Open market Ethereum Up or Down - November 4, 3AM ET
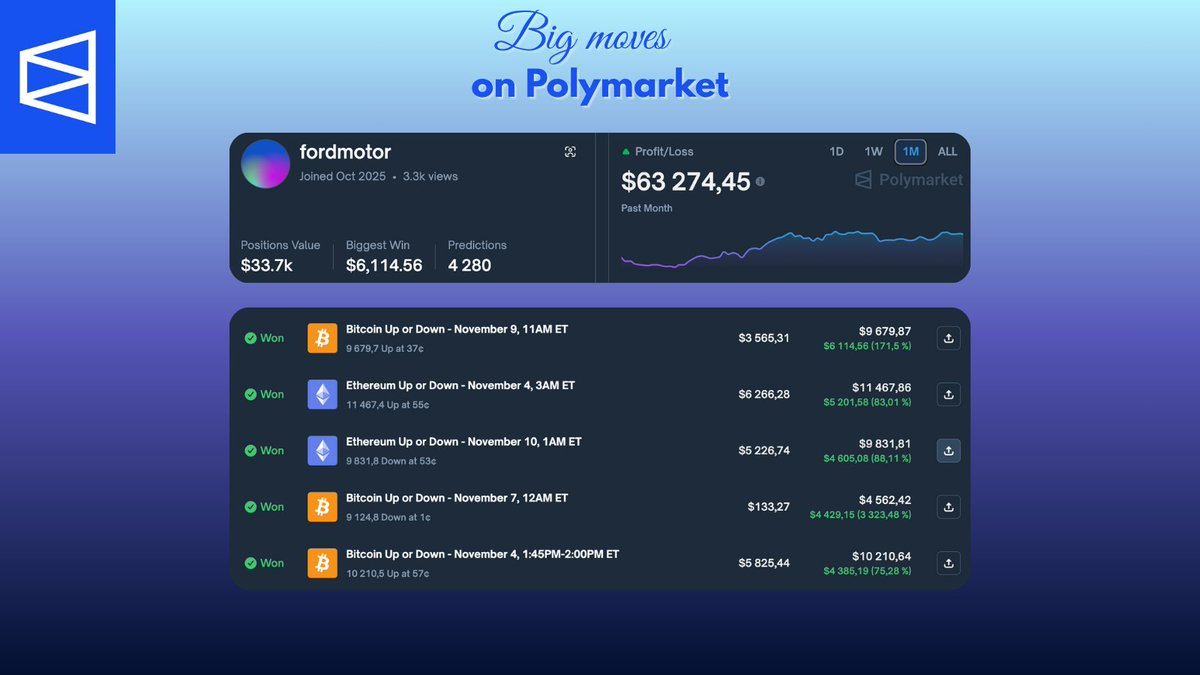The width and height of the screenshot is (1200, 675). click(x=460, y=385)
